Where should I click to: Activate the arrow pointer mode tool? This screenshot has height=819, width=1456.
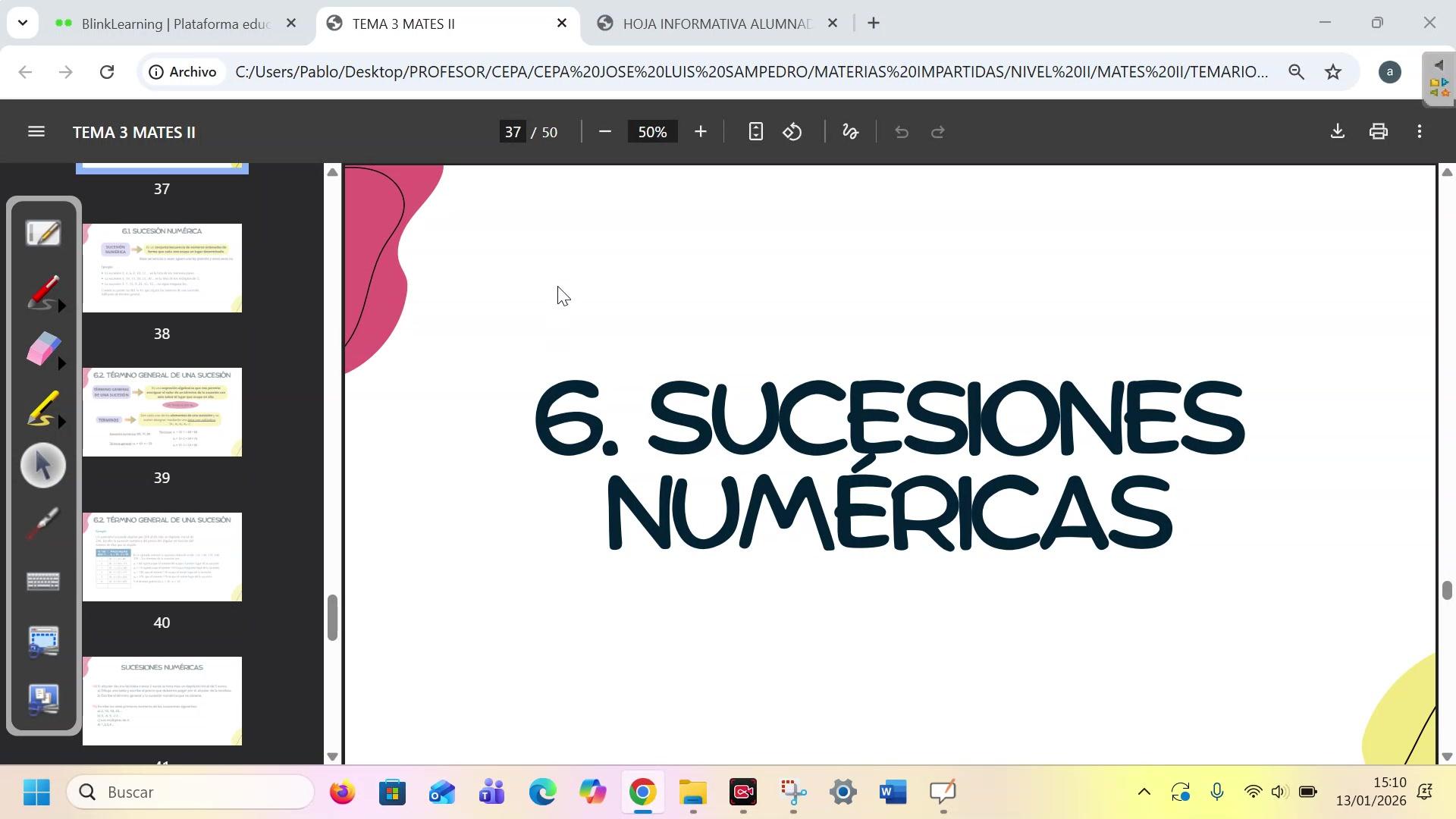43,465
